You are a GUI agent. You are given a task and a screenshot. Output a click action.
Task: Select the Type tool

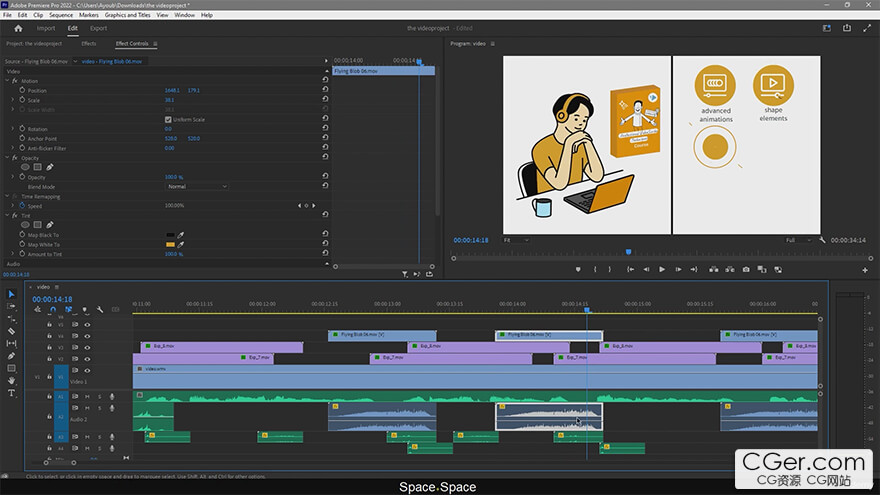11,393
